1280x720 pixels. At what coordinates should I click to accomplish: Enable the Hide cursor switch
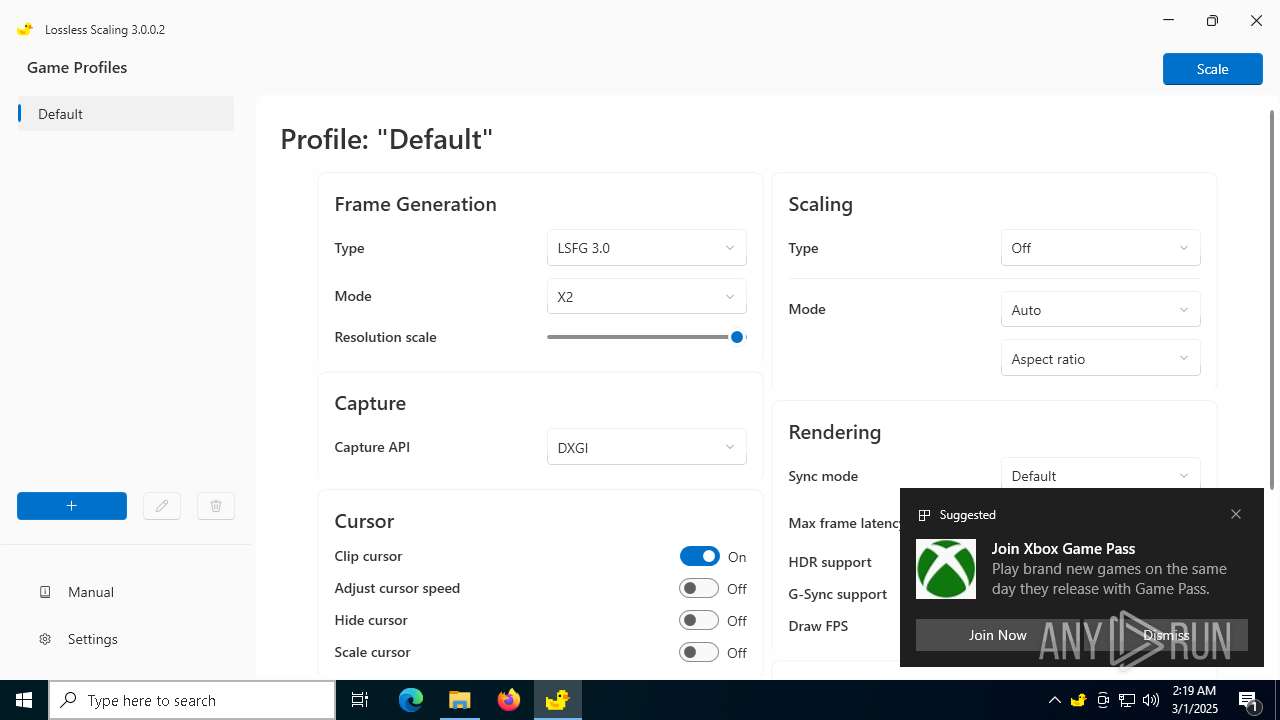tap(699, 620)
